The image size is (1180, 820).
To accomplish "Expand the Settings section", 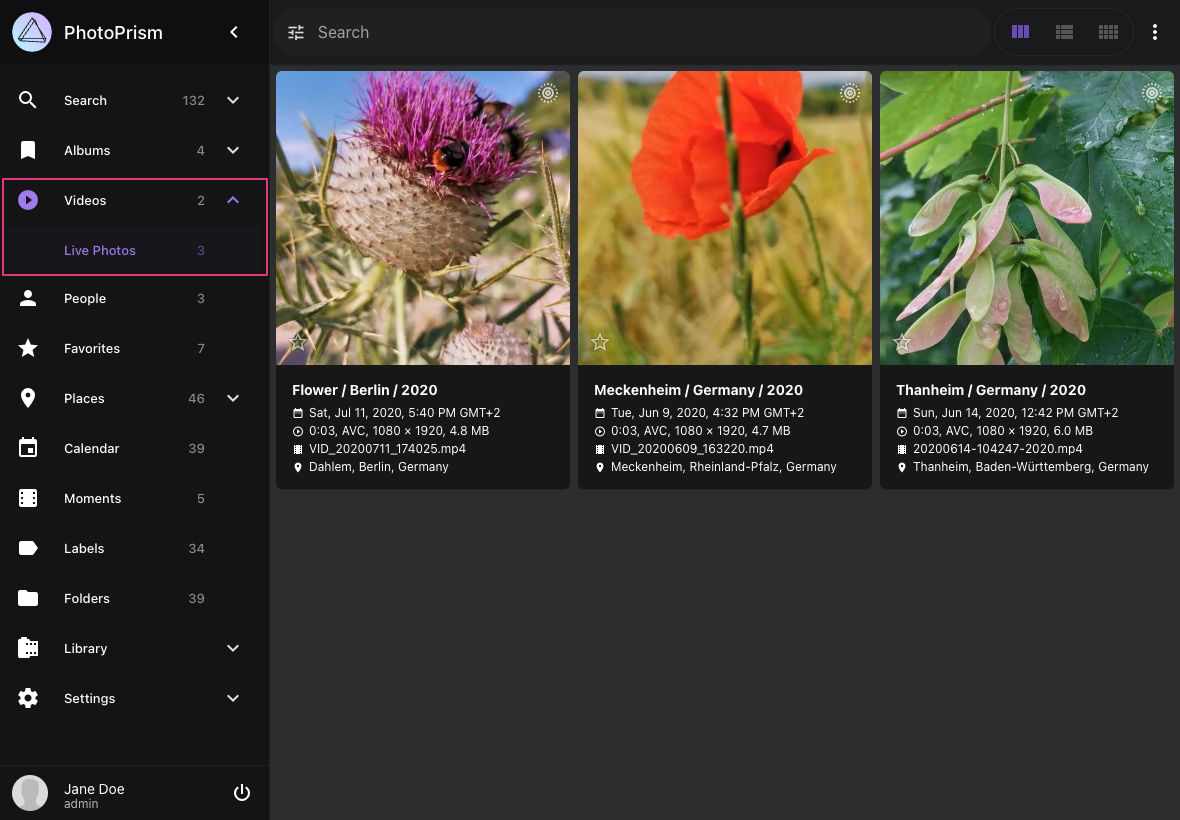I will coord(233,698).
